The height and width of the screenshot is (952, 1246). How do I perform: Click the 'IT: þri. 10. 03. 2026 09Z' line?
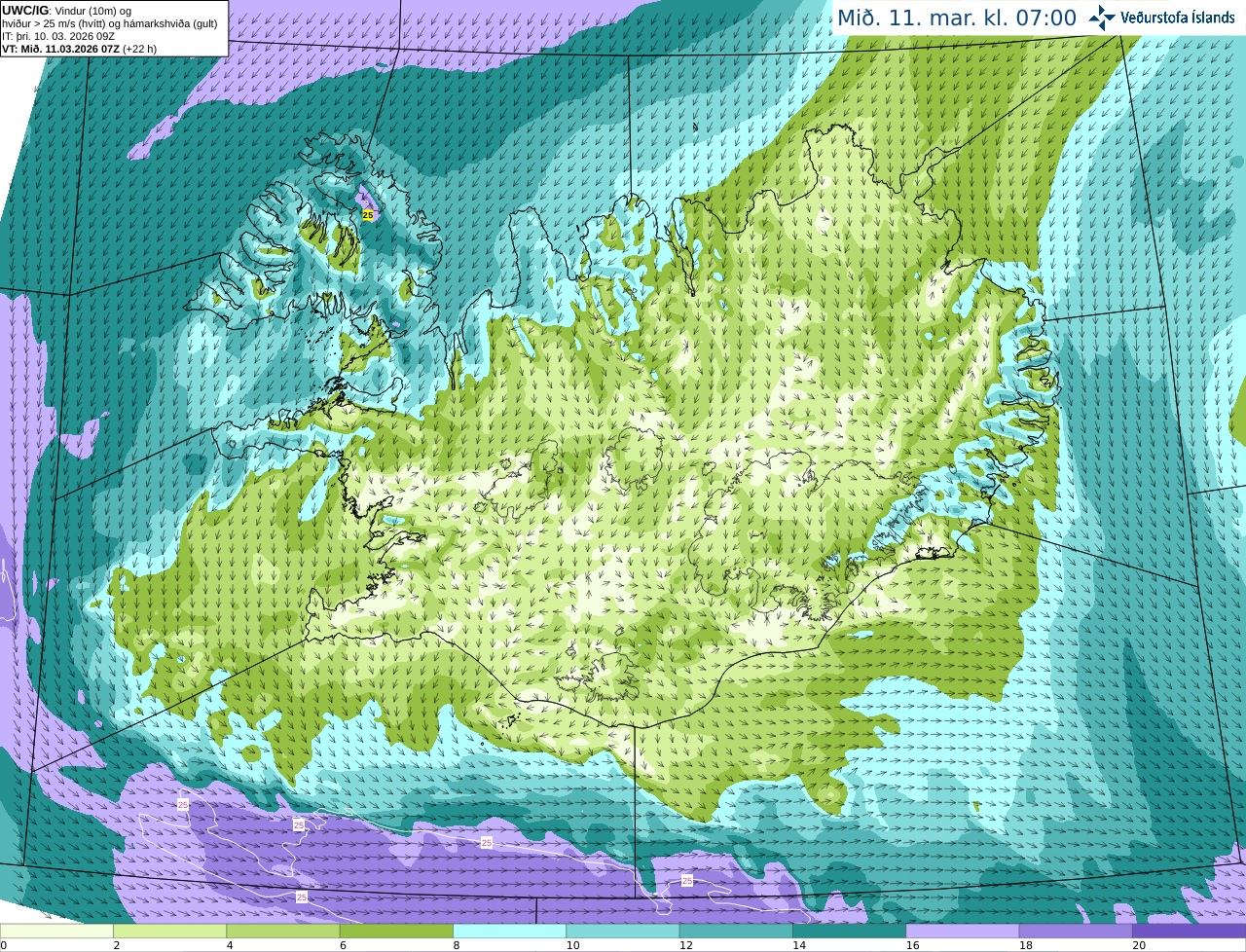click(58, 36)
